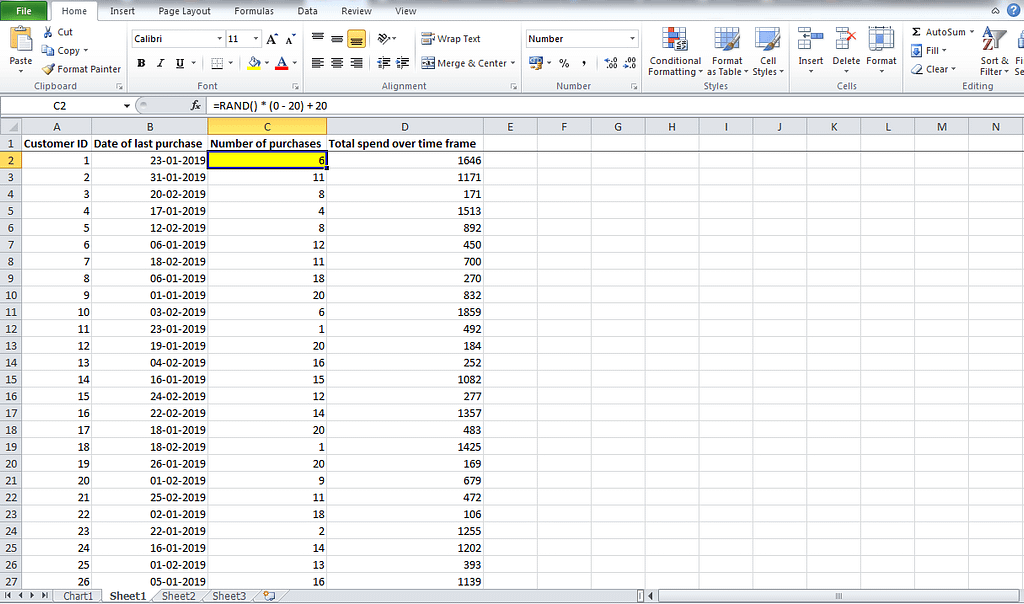Click the Format Painter brush icon
The height and width of the screenshot is (604, 1024).
click(49, 69)
